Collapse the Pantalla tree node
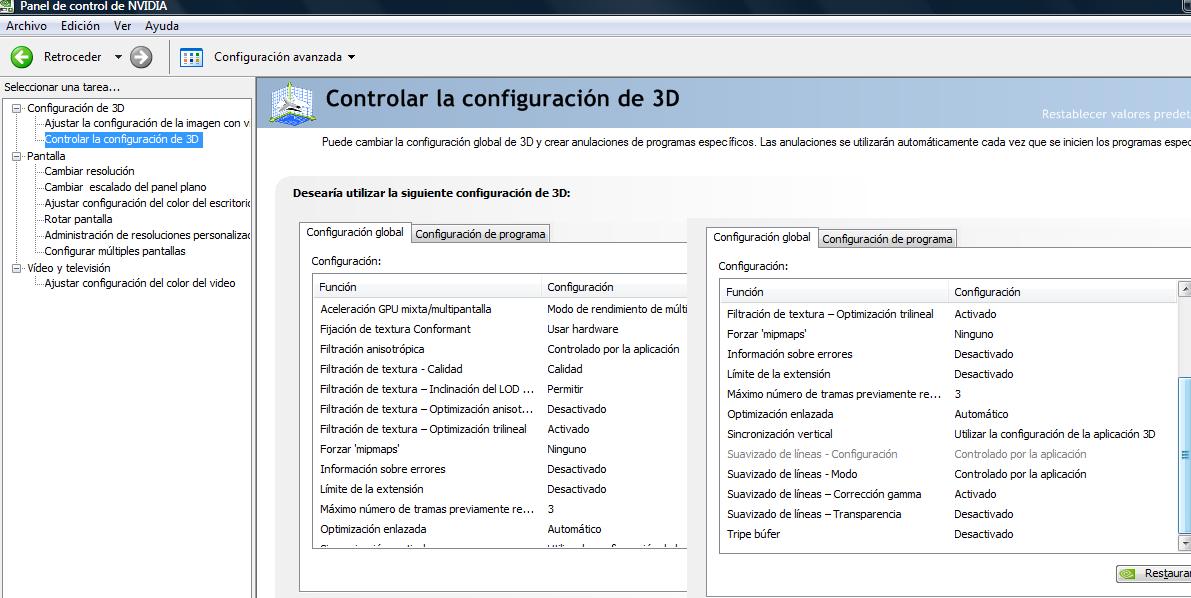This screenshot has width=1191, height=598. point(17,157)
